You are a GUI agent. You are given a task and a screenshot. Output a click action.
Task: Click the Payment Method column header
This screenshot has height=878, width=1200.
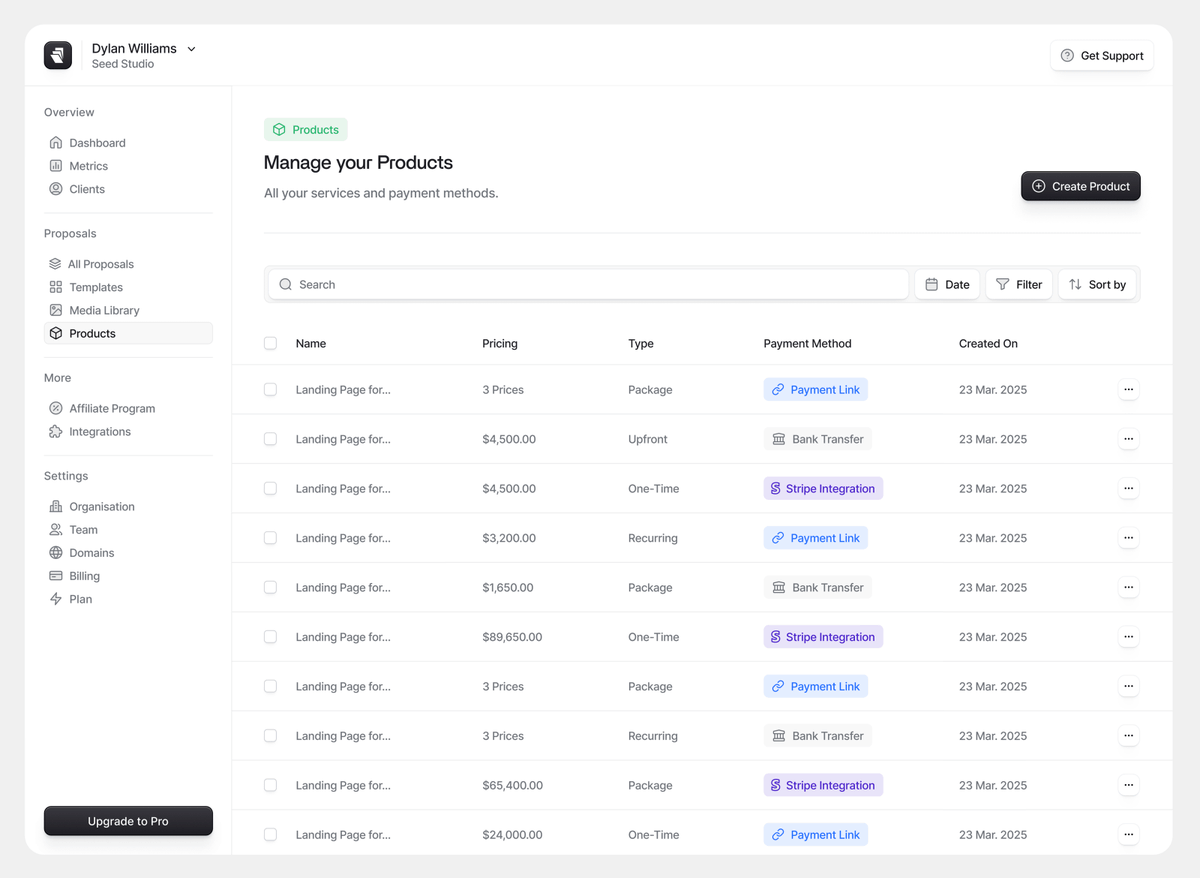[807, 343]
